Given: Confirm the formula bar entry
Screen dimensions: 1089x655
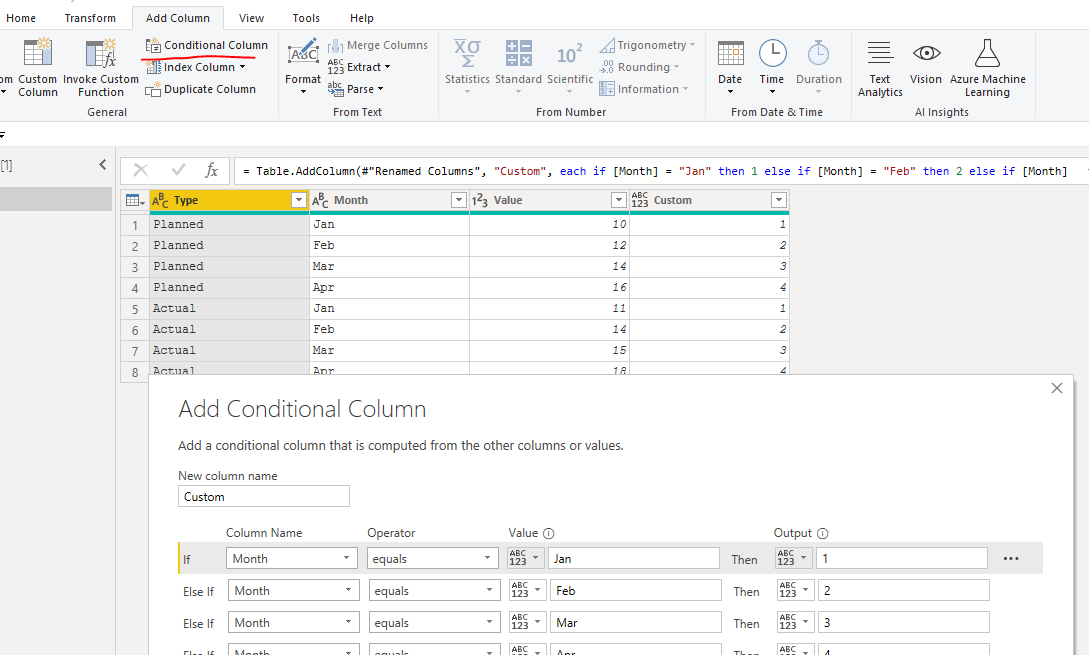Looking at the screenshot, I should coord(178,170).
